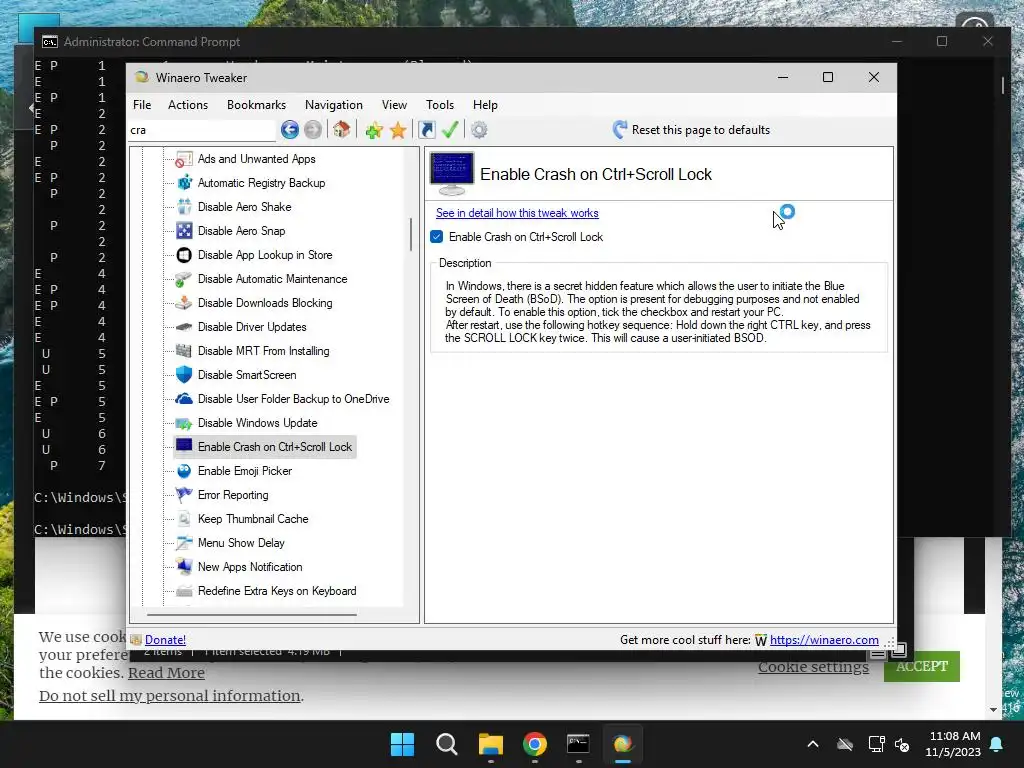
Task: Select Menu Show Delay icon
Action: [184, 543]
